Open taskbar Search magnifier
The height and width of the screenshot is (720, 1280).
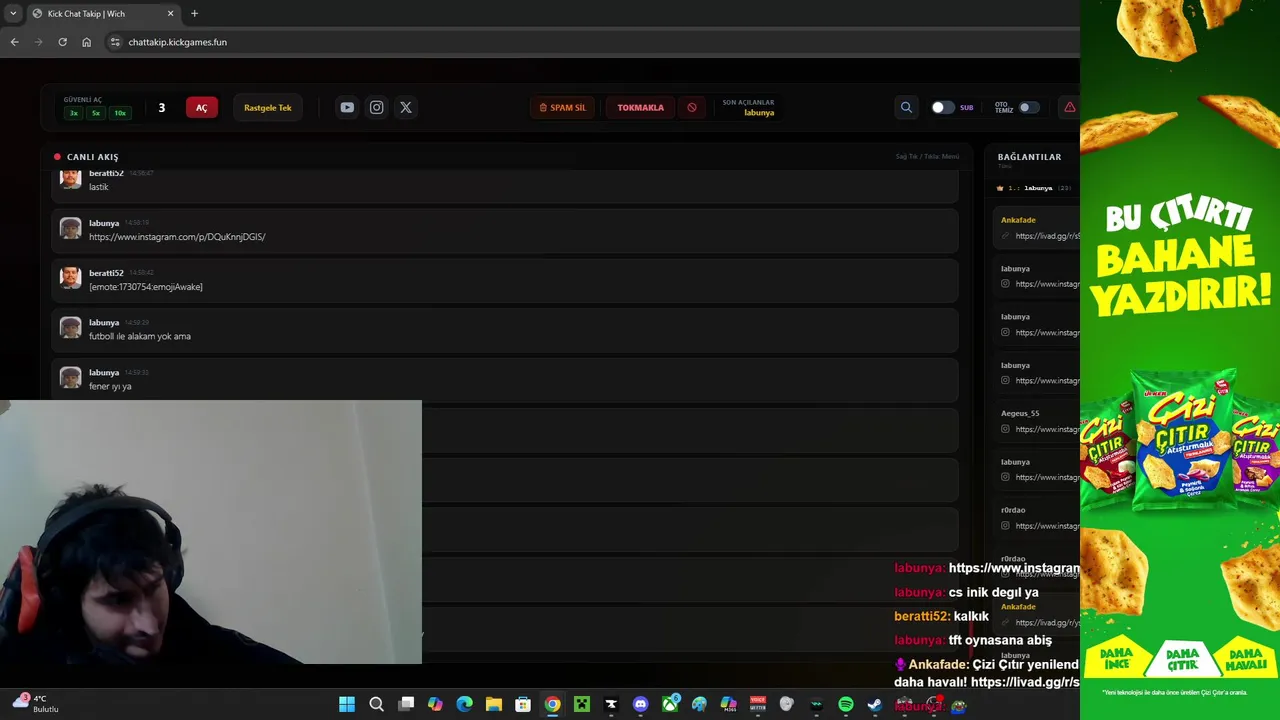point(376,704)
